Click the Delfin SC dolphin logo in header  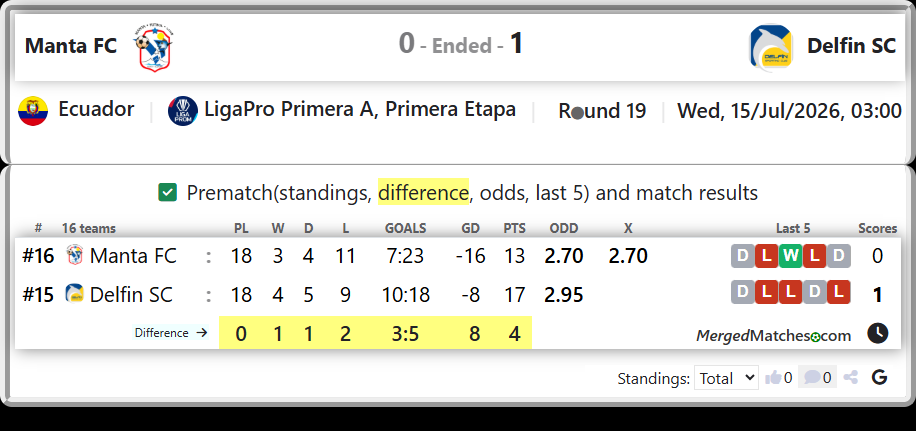click(771, 48)
